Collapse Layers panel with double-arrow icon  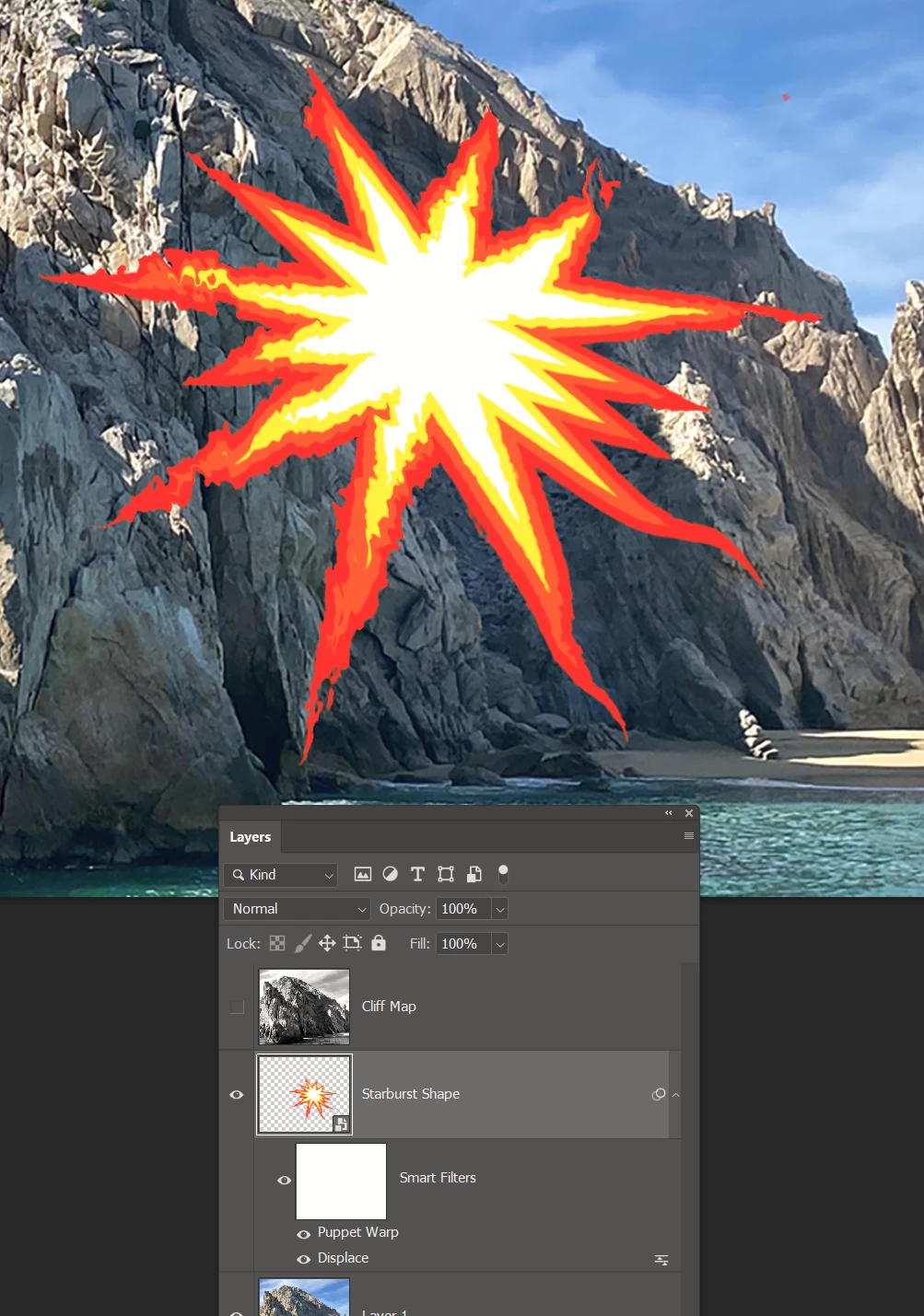(x=669, y=813)
